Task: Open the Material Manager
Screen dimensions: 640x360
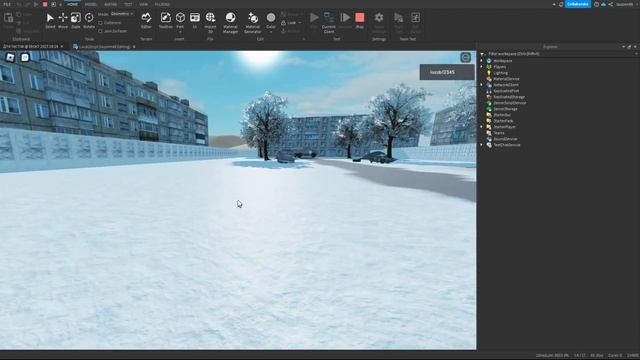Action: pyautogui.click(x=230, y=22)
